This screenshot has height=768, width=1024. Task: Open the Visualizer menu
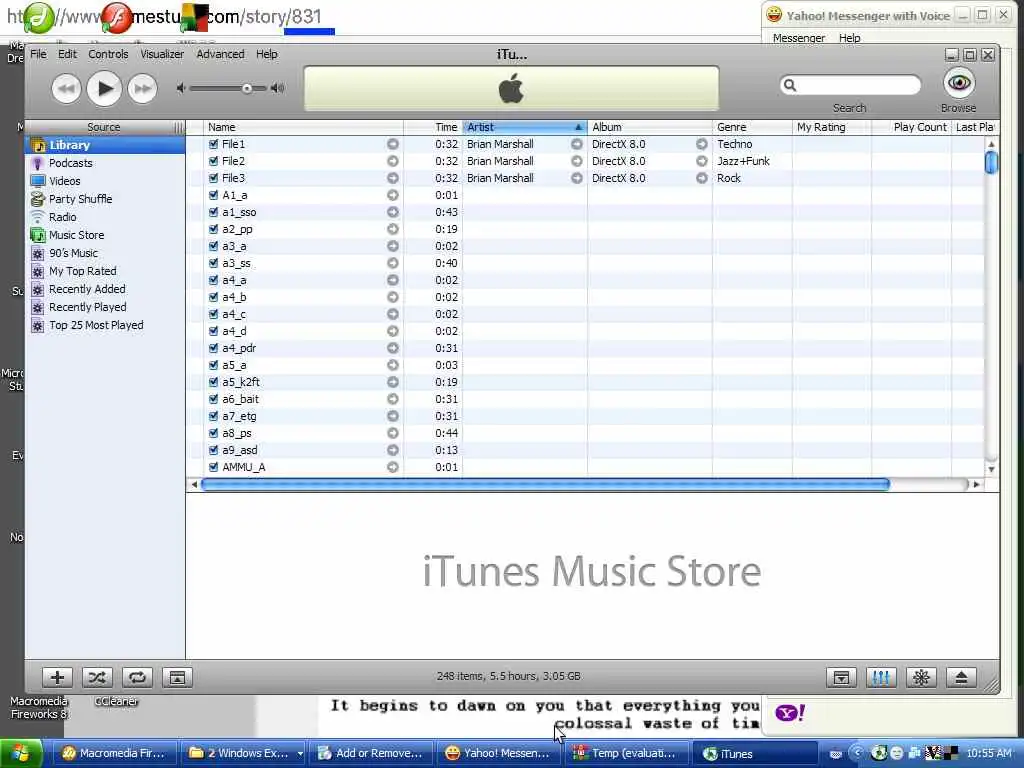[162, 54]
